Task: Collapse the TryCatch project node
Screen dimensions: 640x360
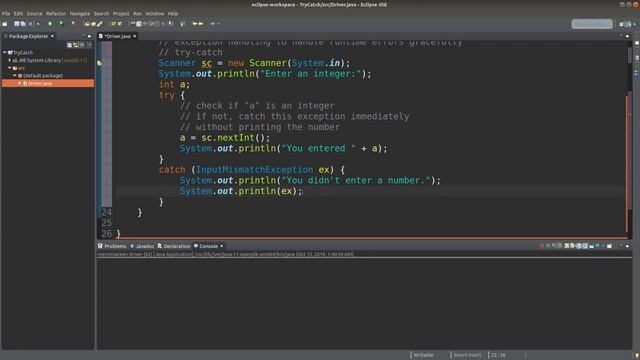Action: (x=4, y=53)
